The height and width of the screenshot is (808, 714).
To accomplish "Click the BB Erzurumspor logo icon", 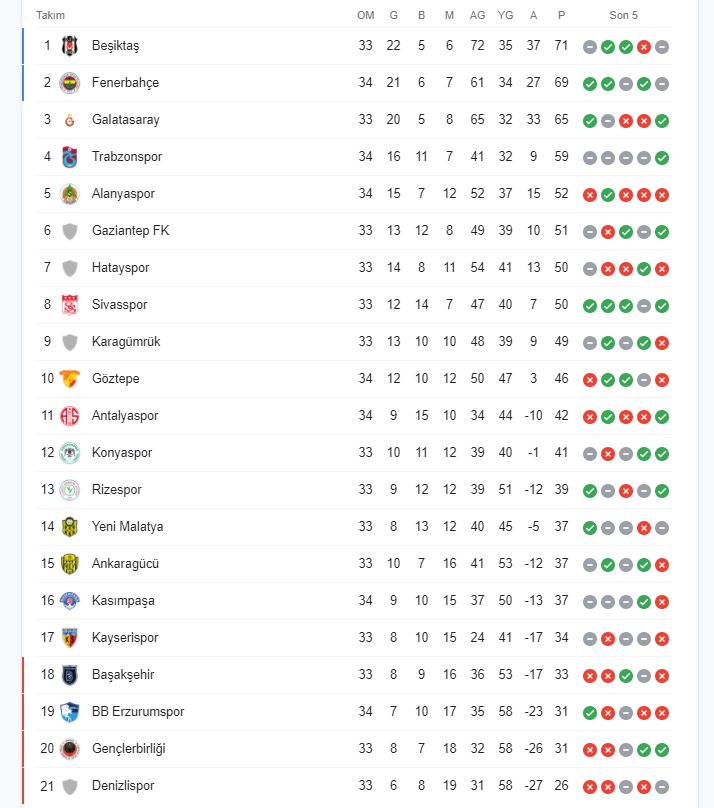I will [x=70, y=712].
